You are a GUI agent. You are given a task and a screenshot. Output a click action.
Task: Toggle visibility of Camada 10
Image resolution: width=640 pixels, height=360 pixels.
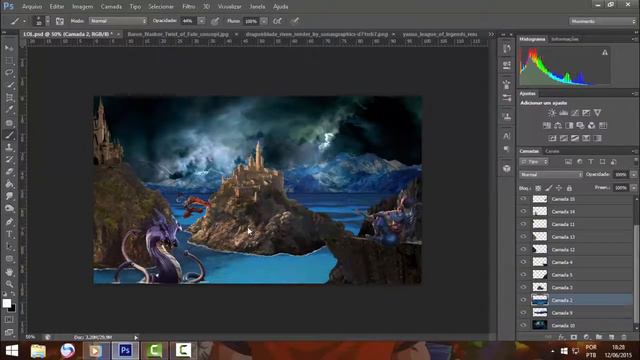click(x=523, y=325)
